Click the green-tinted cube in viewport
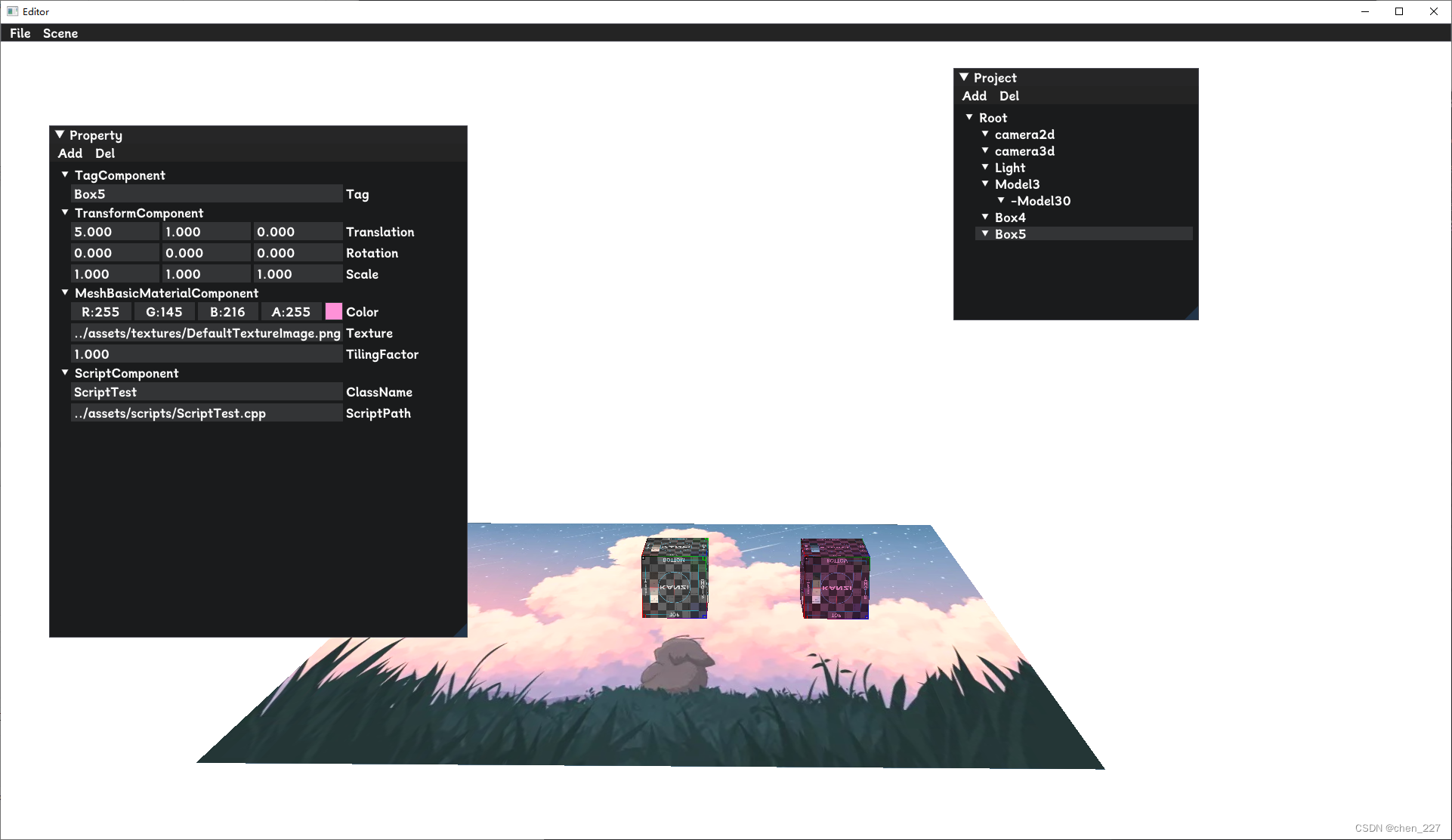 (675, 578)
